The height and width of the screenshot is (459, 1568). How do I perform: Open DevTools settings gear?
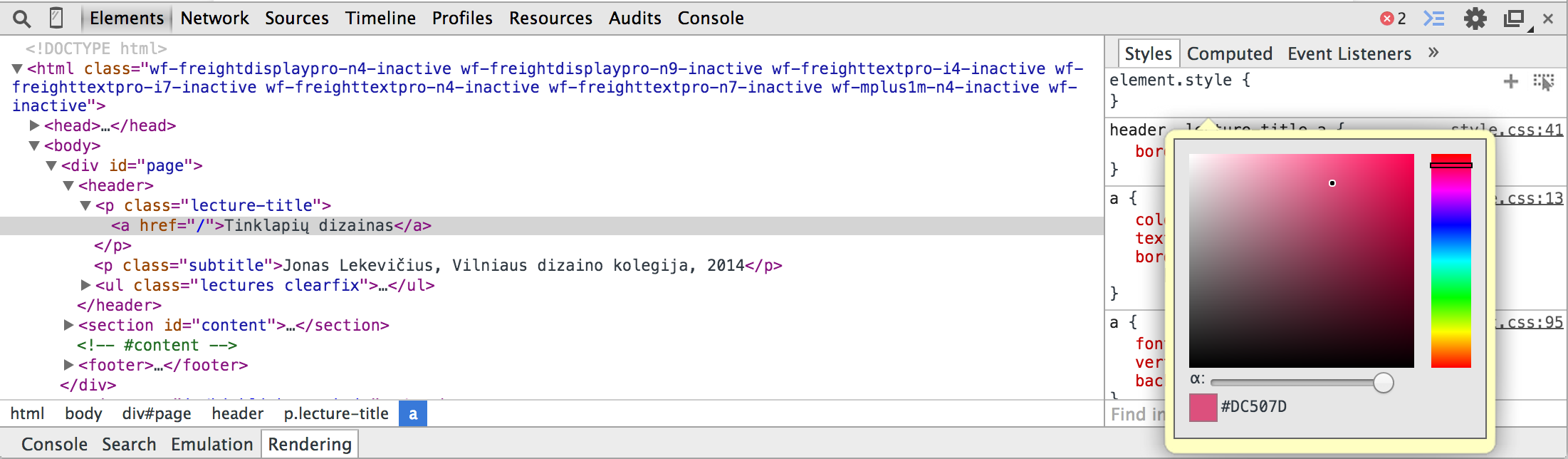click(x=1475, y=19)
